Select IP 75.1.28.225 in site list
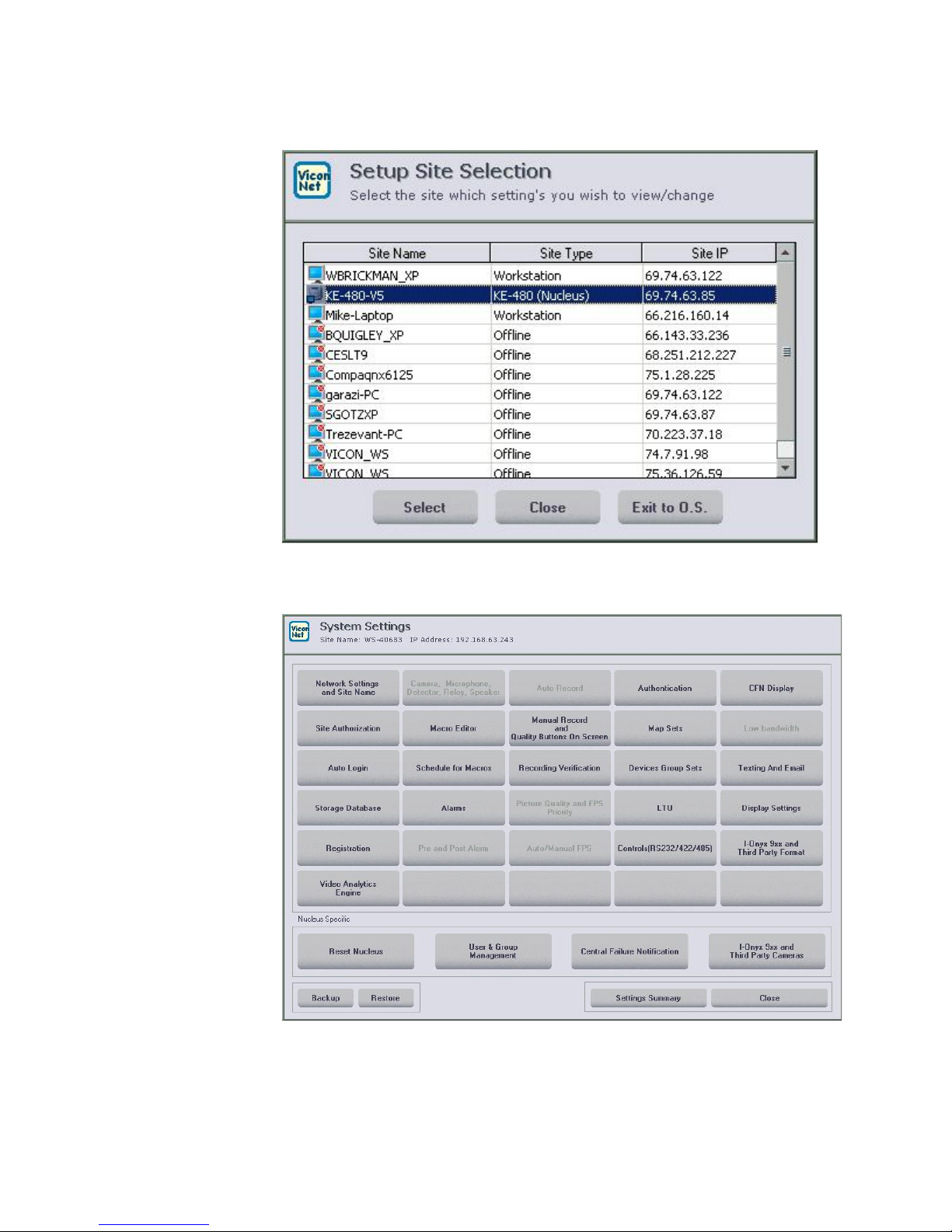 coord(680,375)
